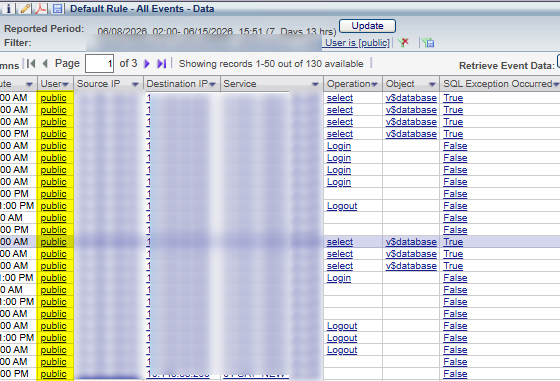Open the Source IP column dropdown arrow
This screenshot has width=560, height=381.
135,84
